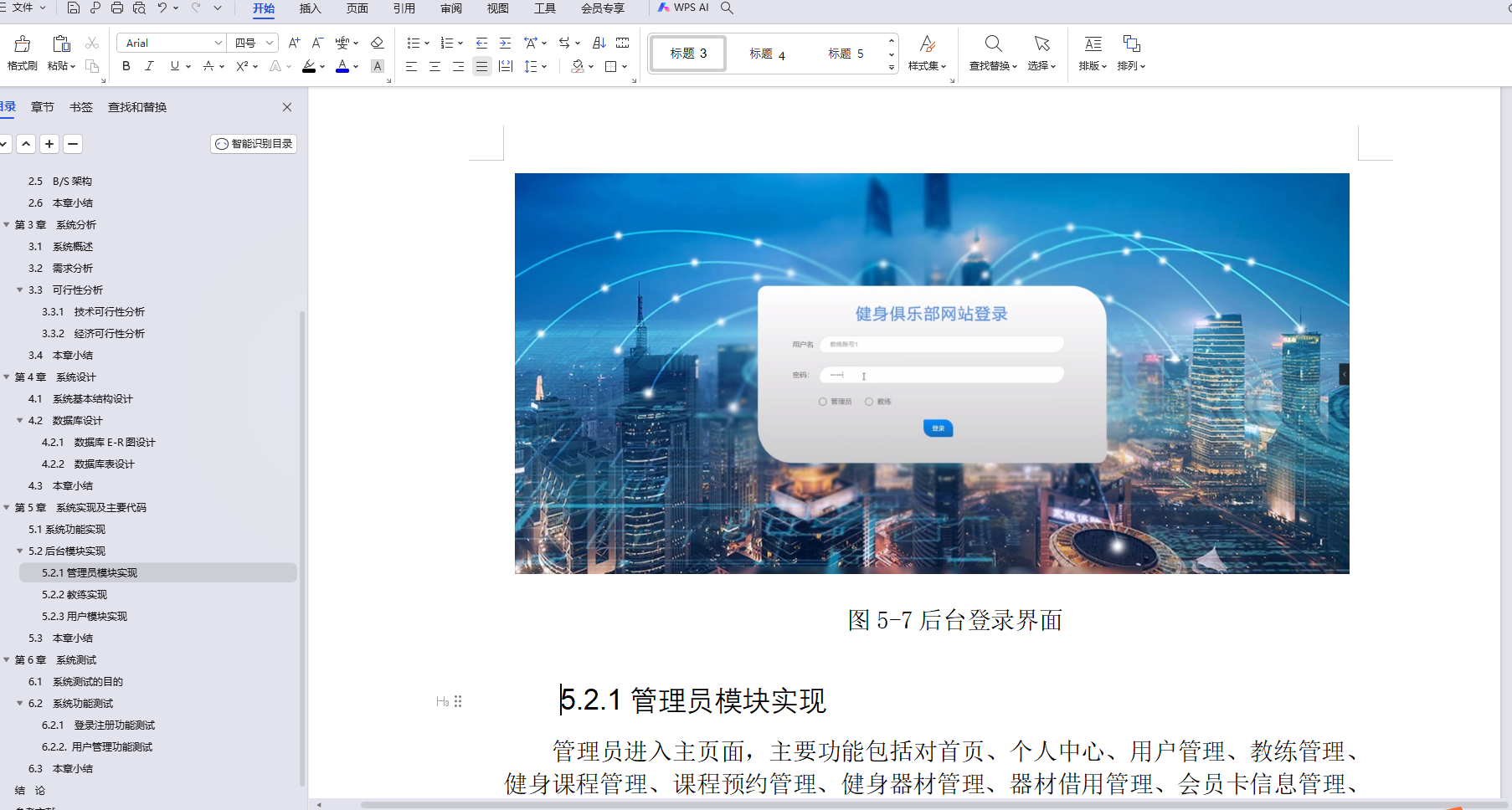Click the Selection arrow tool
1512x810 pixels.
[1041, 44]
